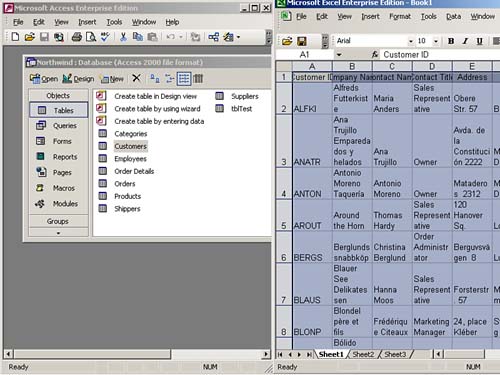The height and width of the screenshot is (375, 500).
Task: Select the Customers table
Action: [130, 146]
